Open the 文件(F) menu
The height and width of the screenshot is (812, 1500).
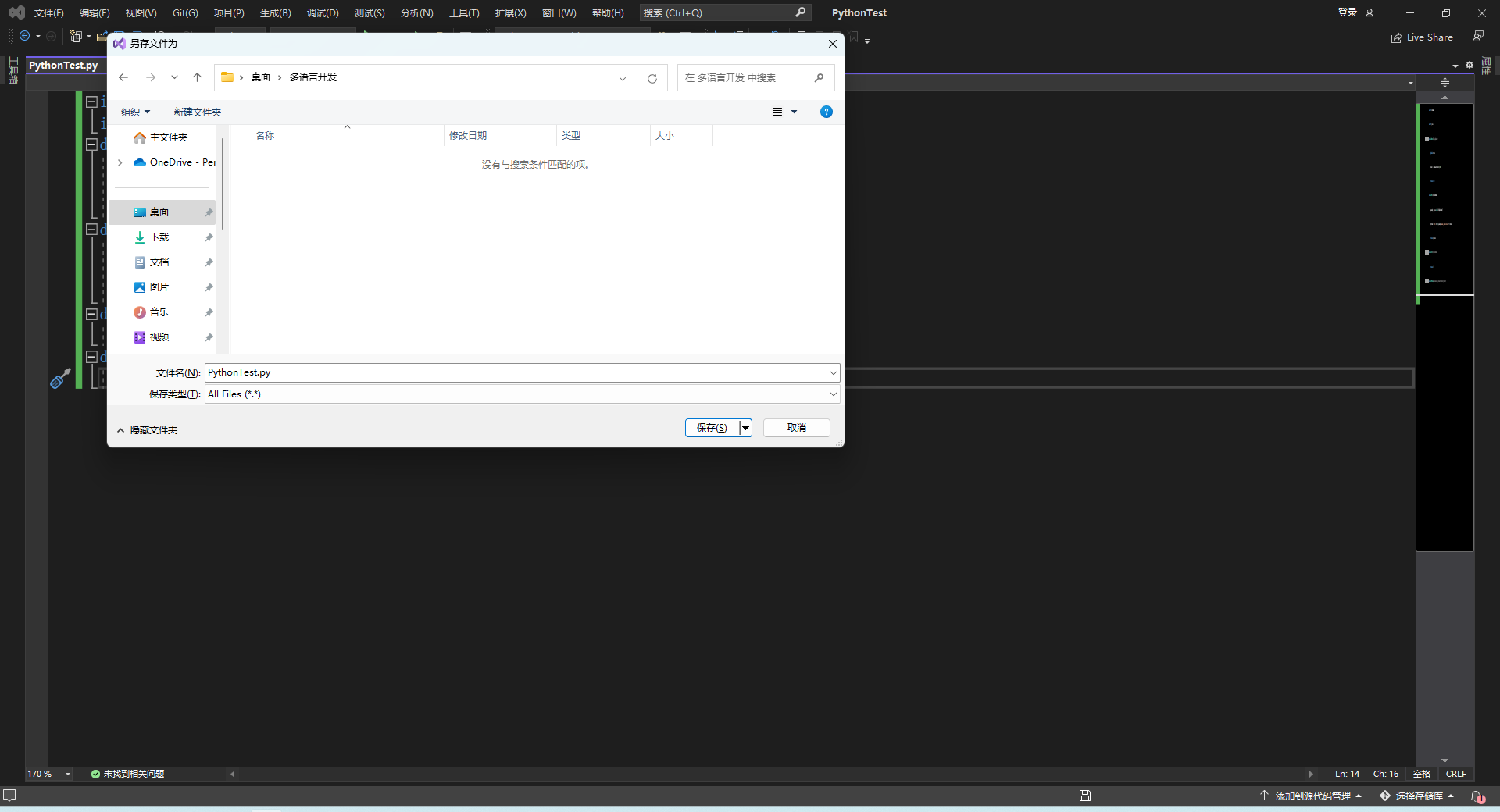tap(48, 12)
